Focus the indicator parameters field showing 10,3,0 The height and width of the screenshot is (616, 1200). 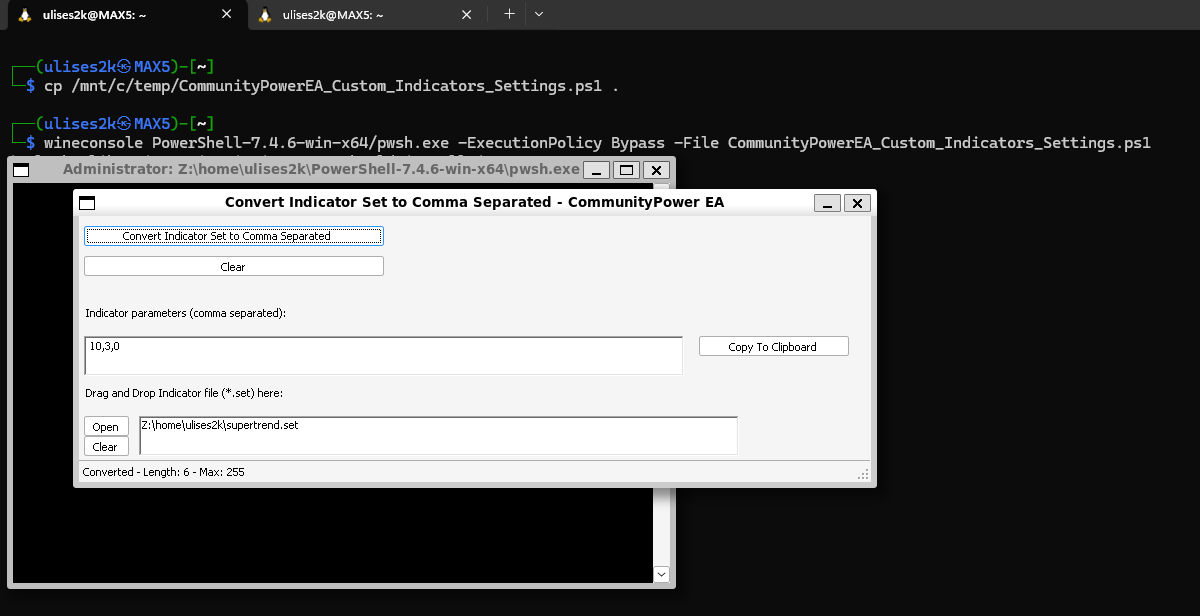[384, 355]
